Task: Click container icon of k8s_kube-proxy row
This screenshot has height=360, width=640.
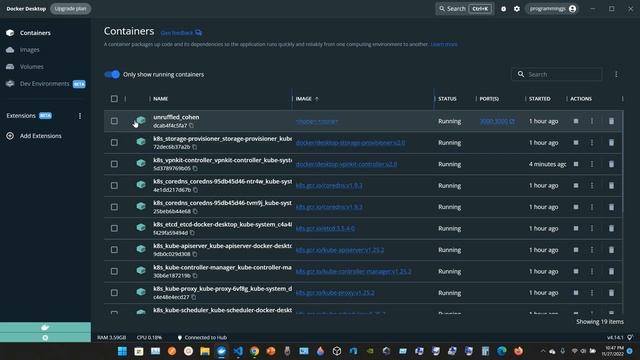Action: pyautogui.click(x=141, y=292)
